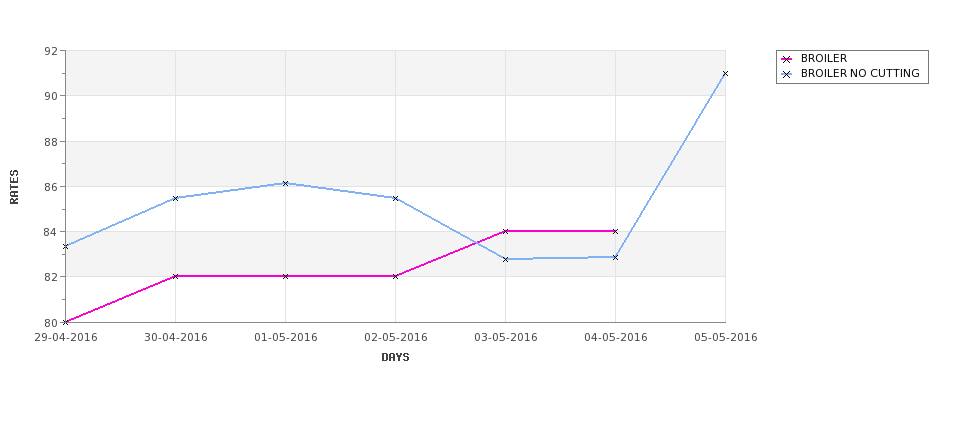Click the RATES axis title
Image resolution: width=975 pixels, height=429 pixels.
[14, 187]
